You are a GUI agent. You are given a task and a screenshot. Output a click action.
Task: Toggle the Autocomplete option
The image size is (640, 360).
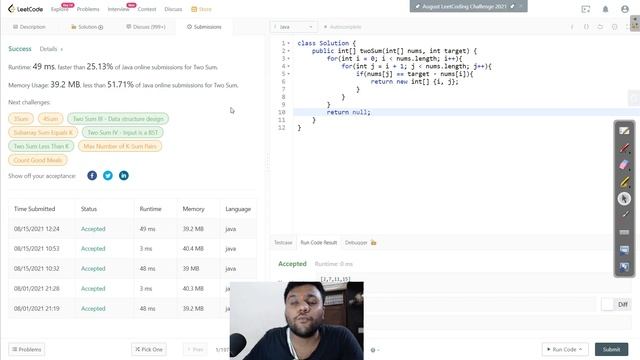point(342,27)
